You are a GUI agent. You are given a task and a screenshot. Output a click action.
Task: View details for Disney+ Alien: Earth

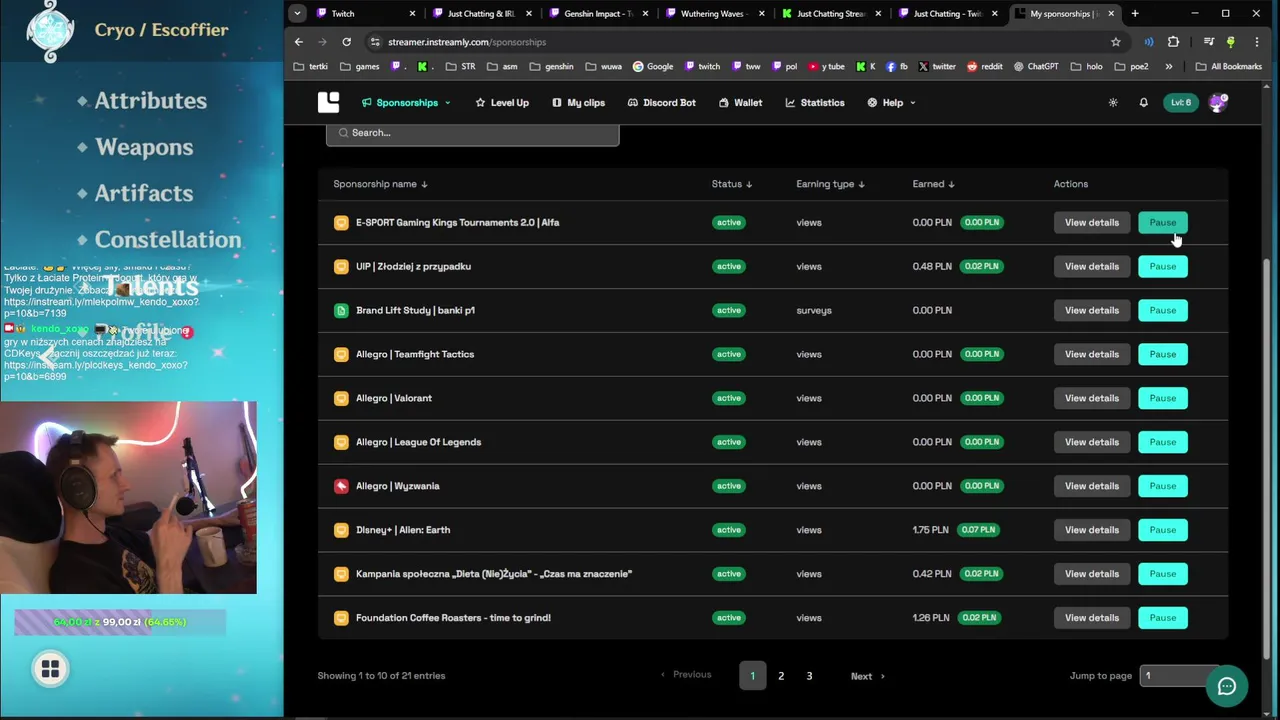point(1091,530)
